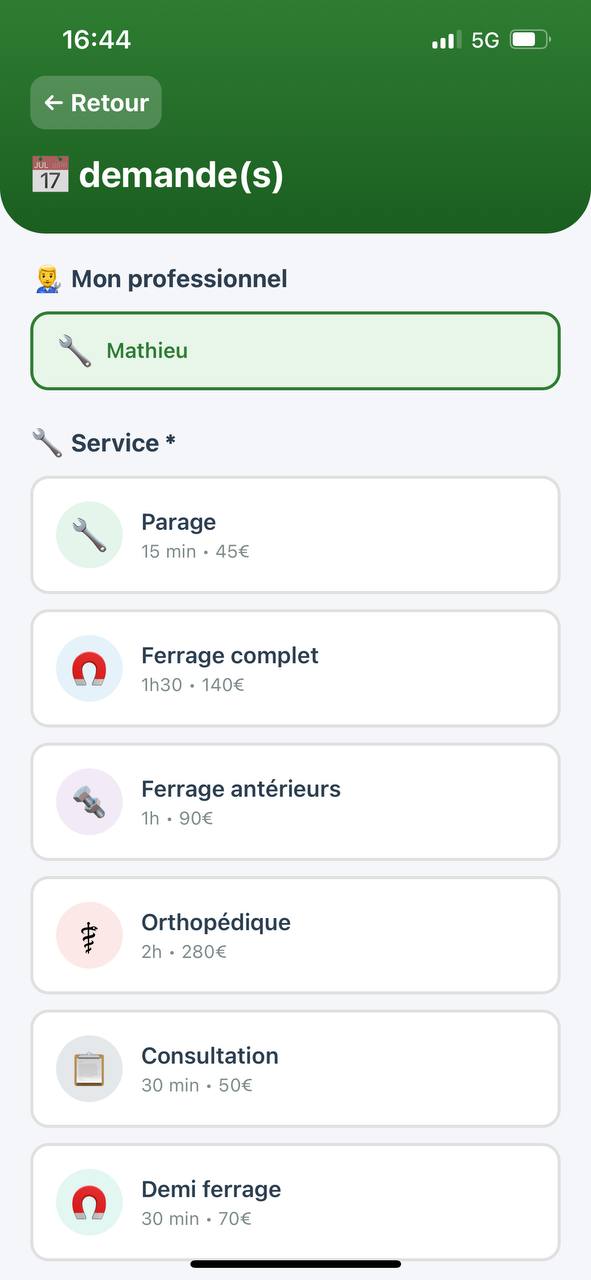The height and width of the screenshot is (1280, 591).
Task: Select the 30 minute Consultation service
Action: pos(295,1068)
